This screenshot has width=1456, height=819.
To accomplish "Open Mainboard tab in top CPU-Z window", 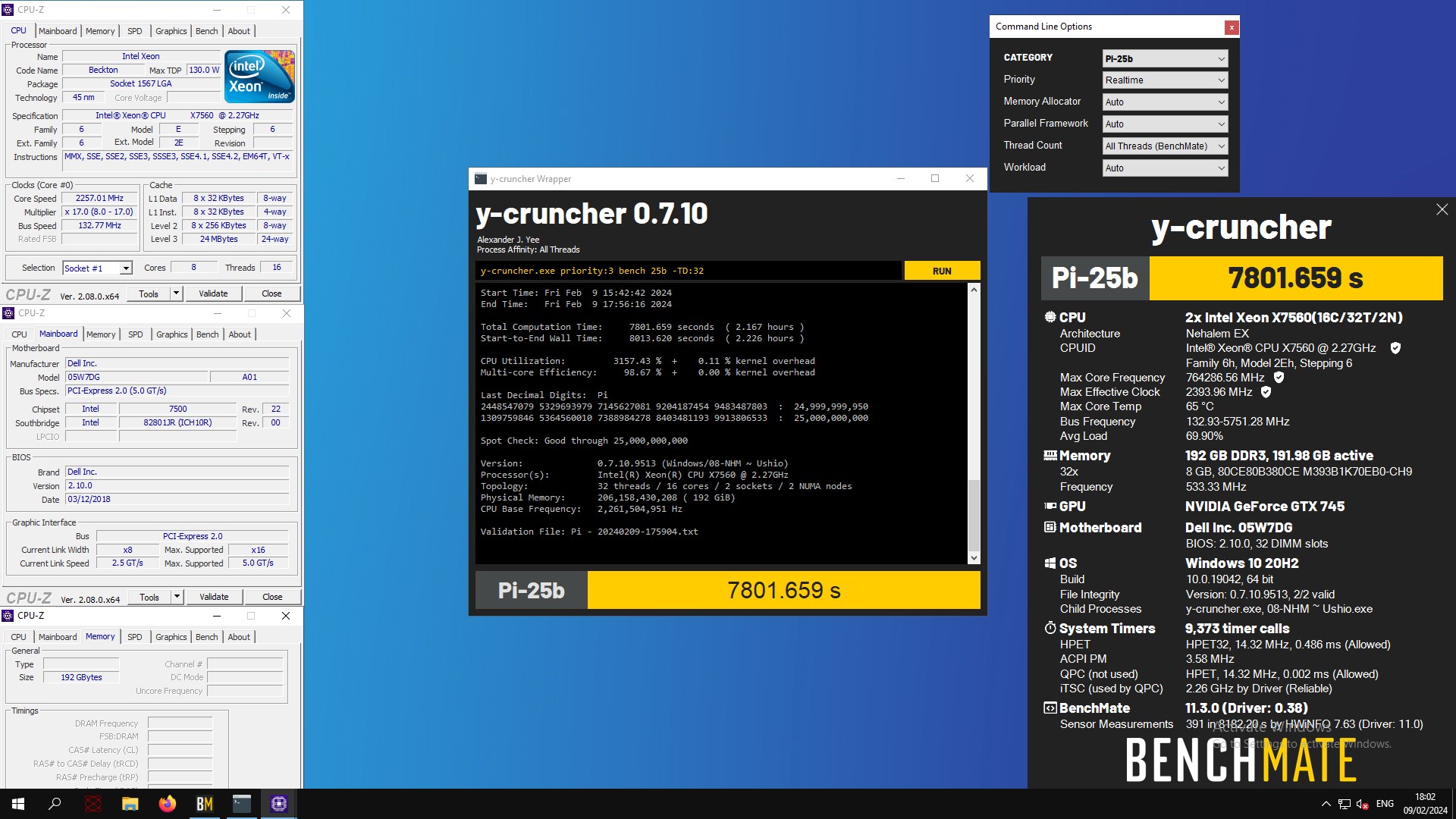I will click(x=58, y=31).
